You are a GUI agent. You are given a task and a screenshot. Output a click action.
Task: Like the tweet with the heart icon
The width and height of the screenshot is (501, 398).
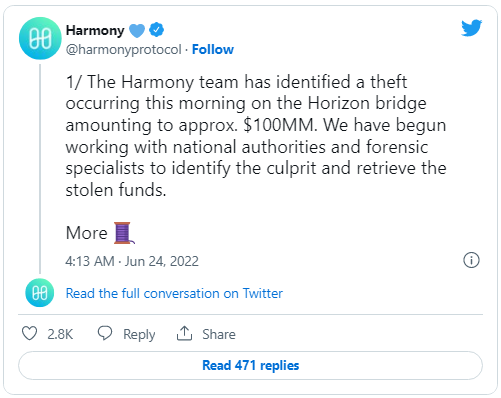[29, 333]
